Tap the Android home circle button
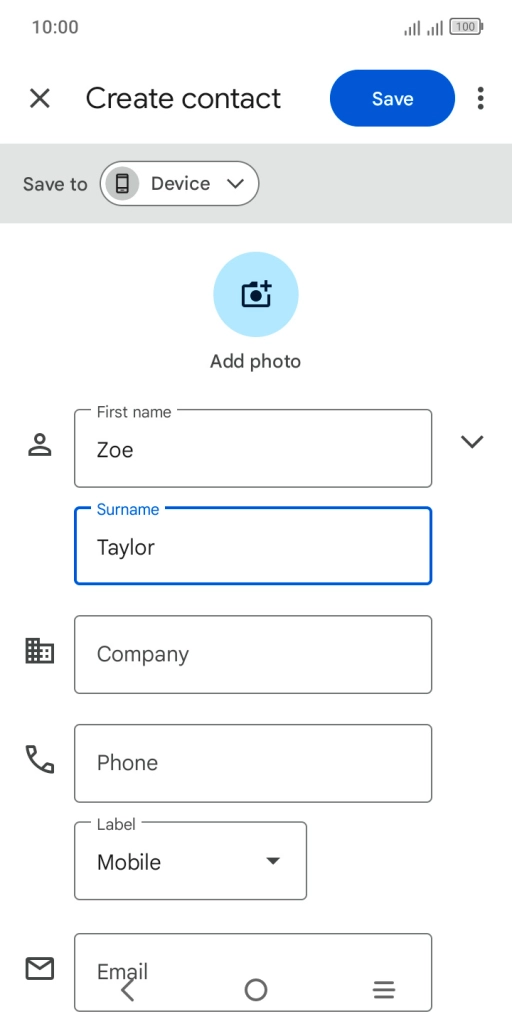 point(256,990)
